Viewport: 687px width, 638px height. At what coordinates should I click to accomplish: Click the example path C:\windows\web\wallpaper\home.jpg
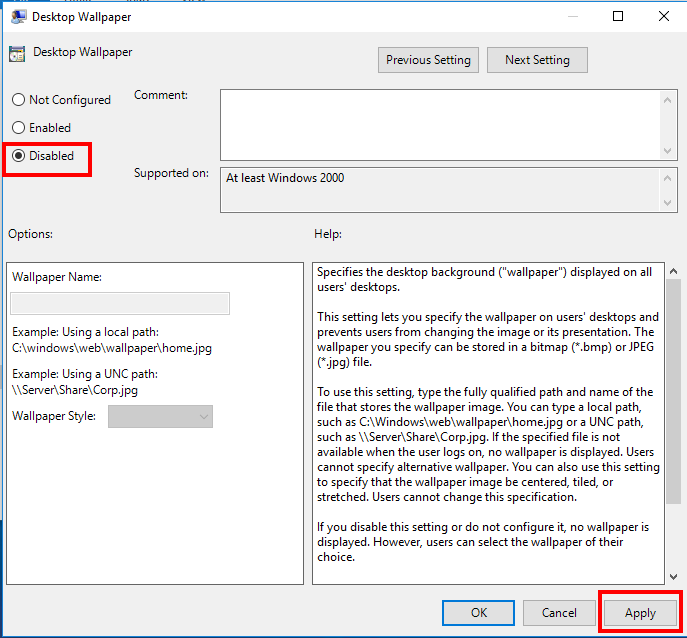point(112,348)
